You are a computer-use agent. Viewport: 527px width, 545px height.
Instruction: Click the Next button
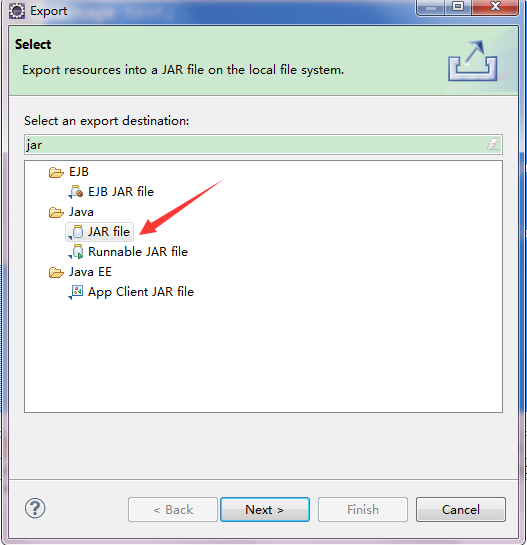coord(265,510)
